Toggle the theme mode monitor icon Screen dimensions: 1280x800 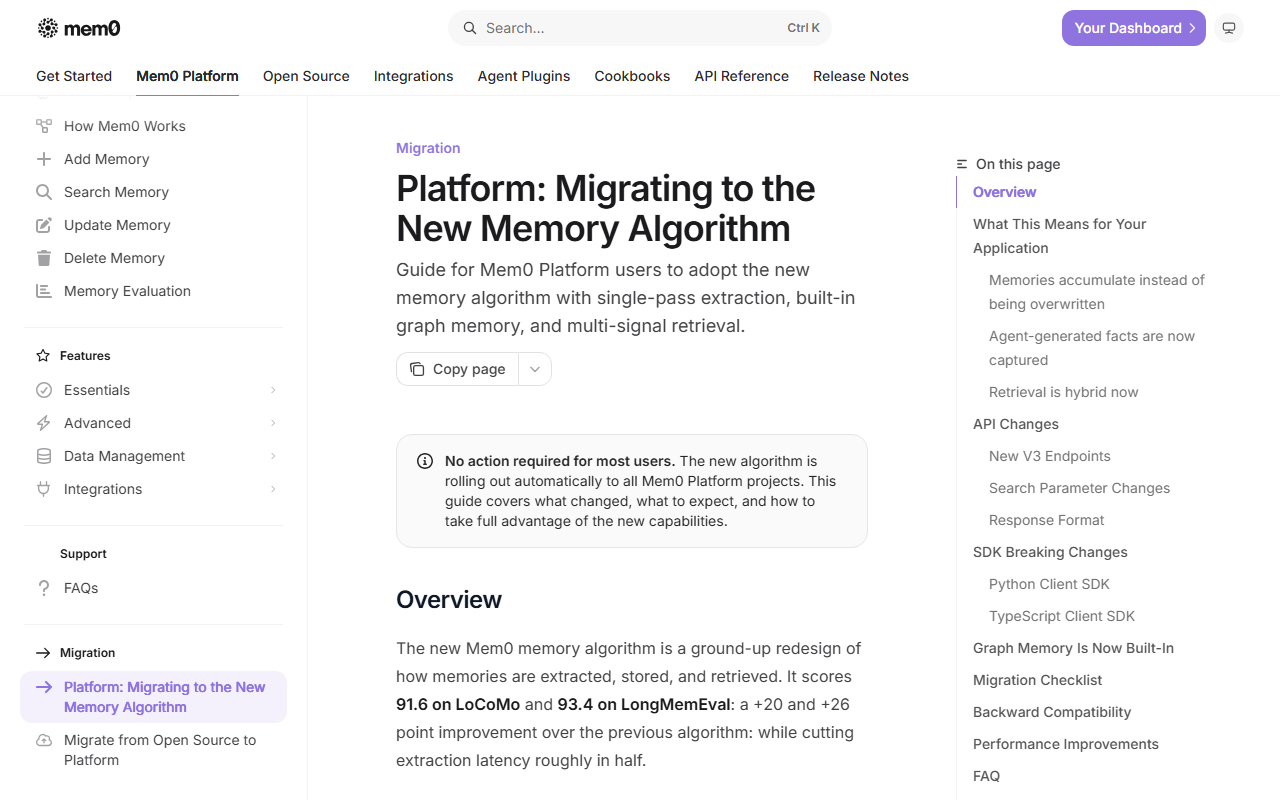click(1229, 28)
